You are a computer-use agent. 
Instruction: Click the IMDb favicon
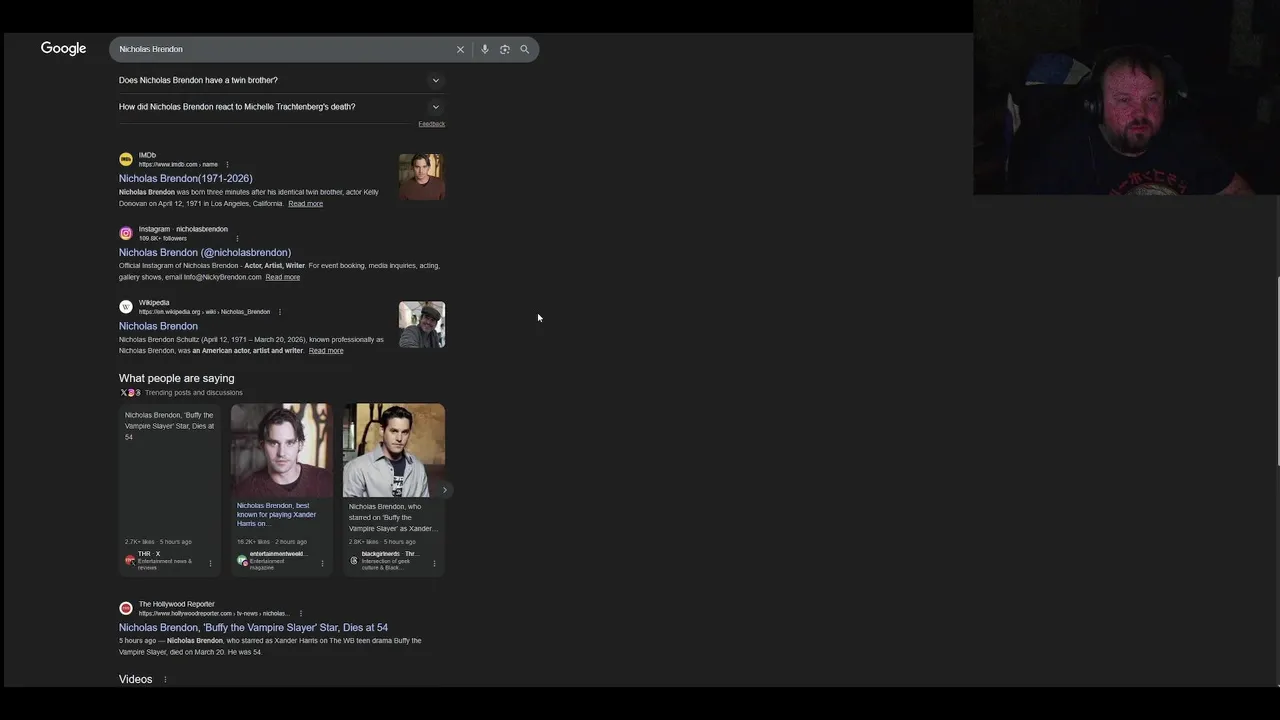(x=126, y=159)
